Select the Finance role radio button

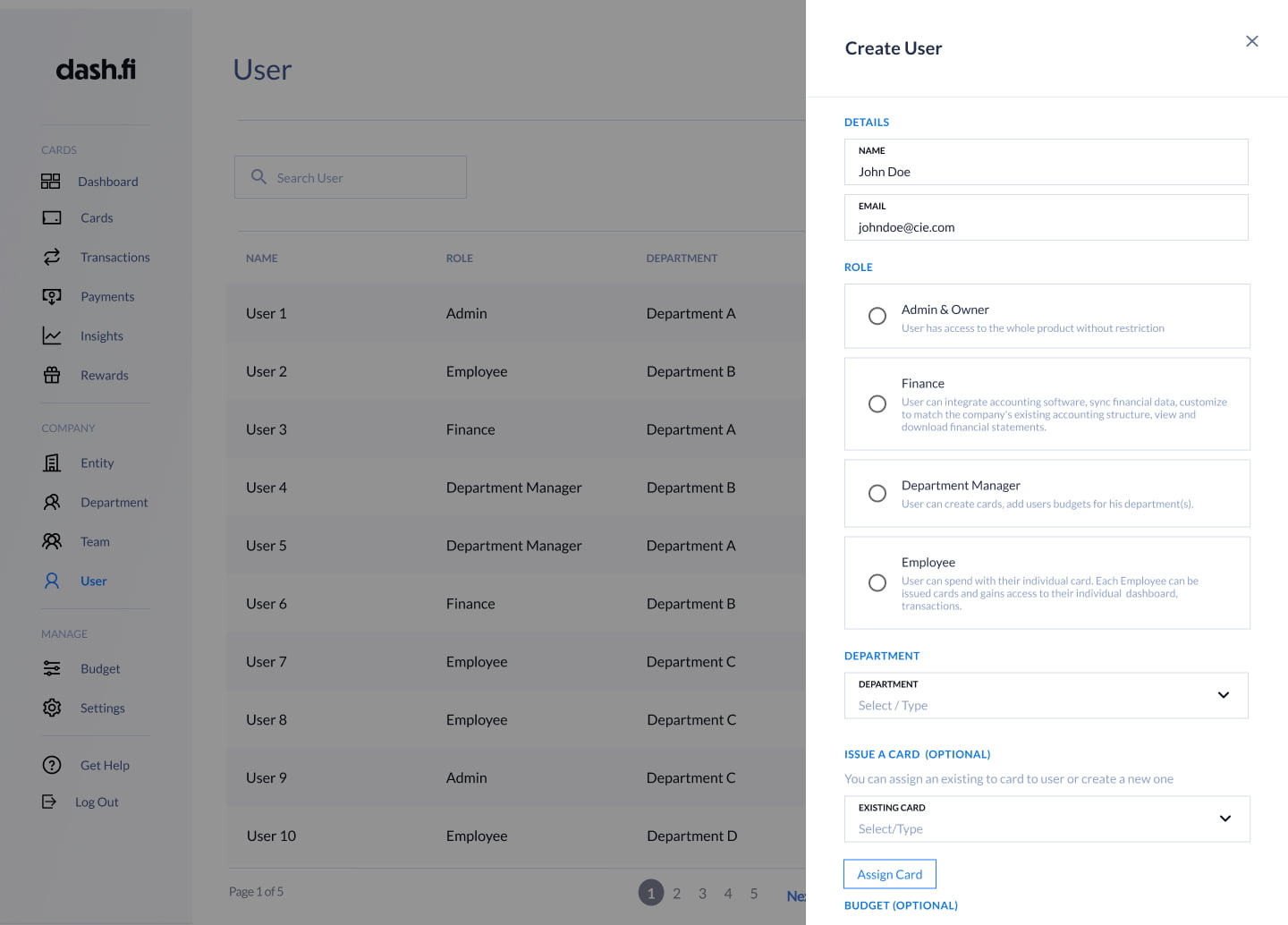[x=877, y=404]
